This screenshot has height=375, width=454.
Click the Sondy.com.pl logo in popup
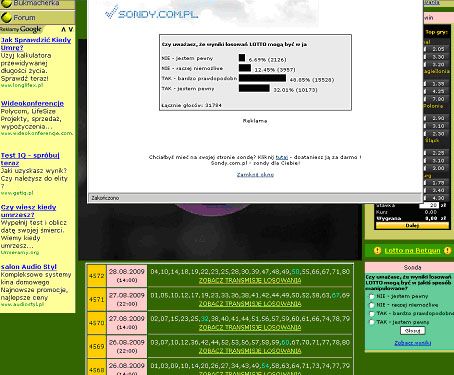[151, 13]
